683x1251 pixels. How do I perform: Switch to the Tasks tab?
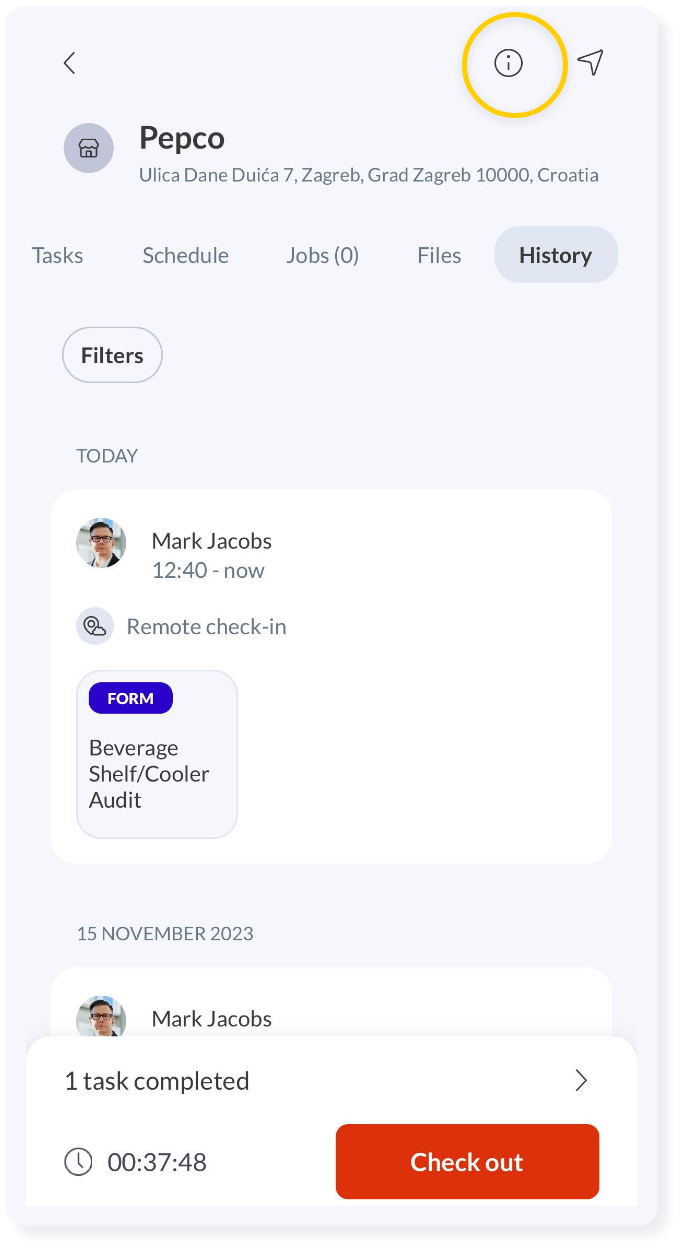(57, 255)
